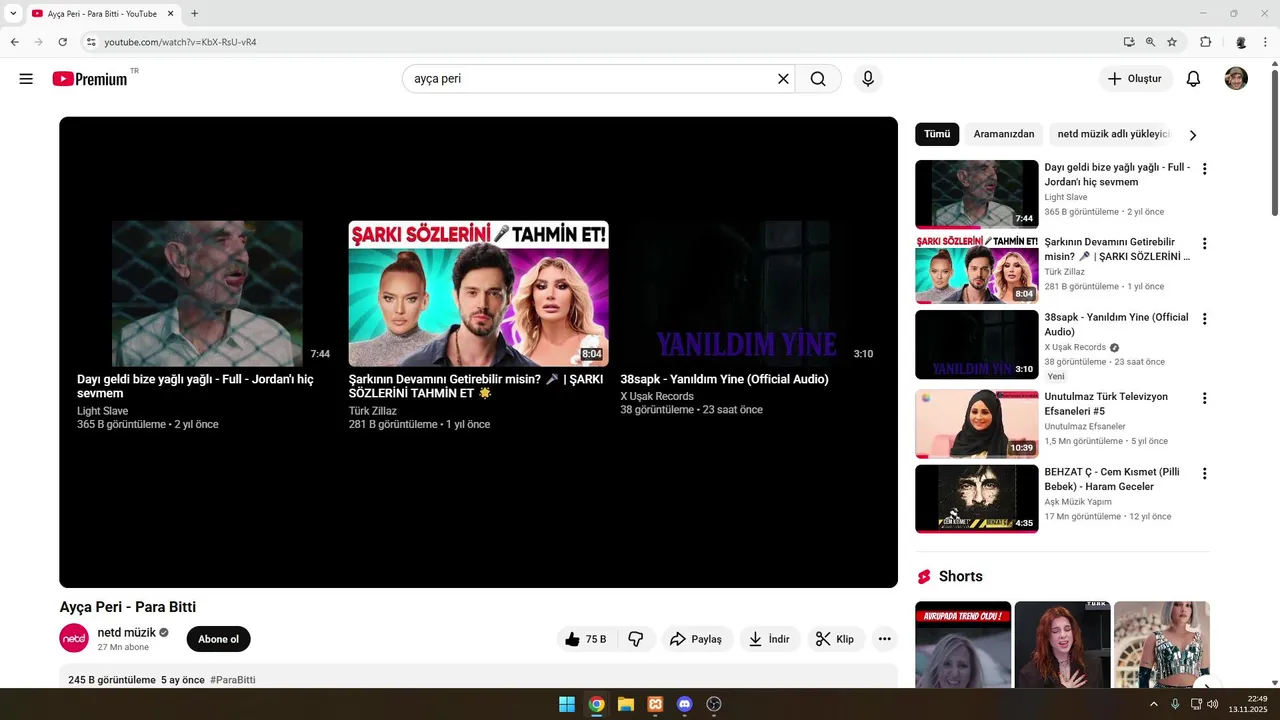Click the browser address bar URL
Viewport: 1280px width, 720px height.
(x=180, y=42)
